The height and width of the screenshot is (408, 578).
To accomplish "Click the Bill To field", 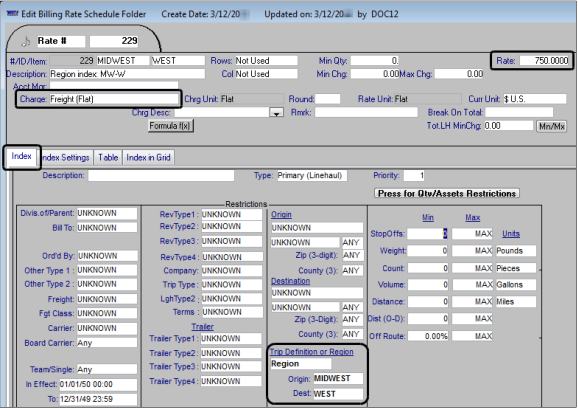I will [107, 228].
